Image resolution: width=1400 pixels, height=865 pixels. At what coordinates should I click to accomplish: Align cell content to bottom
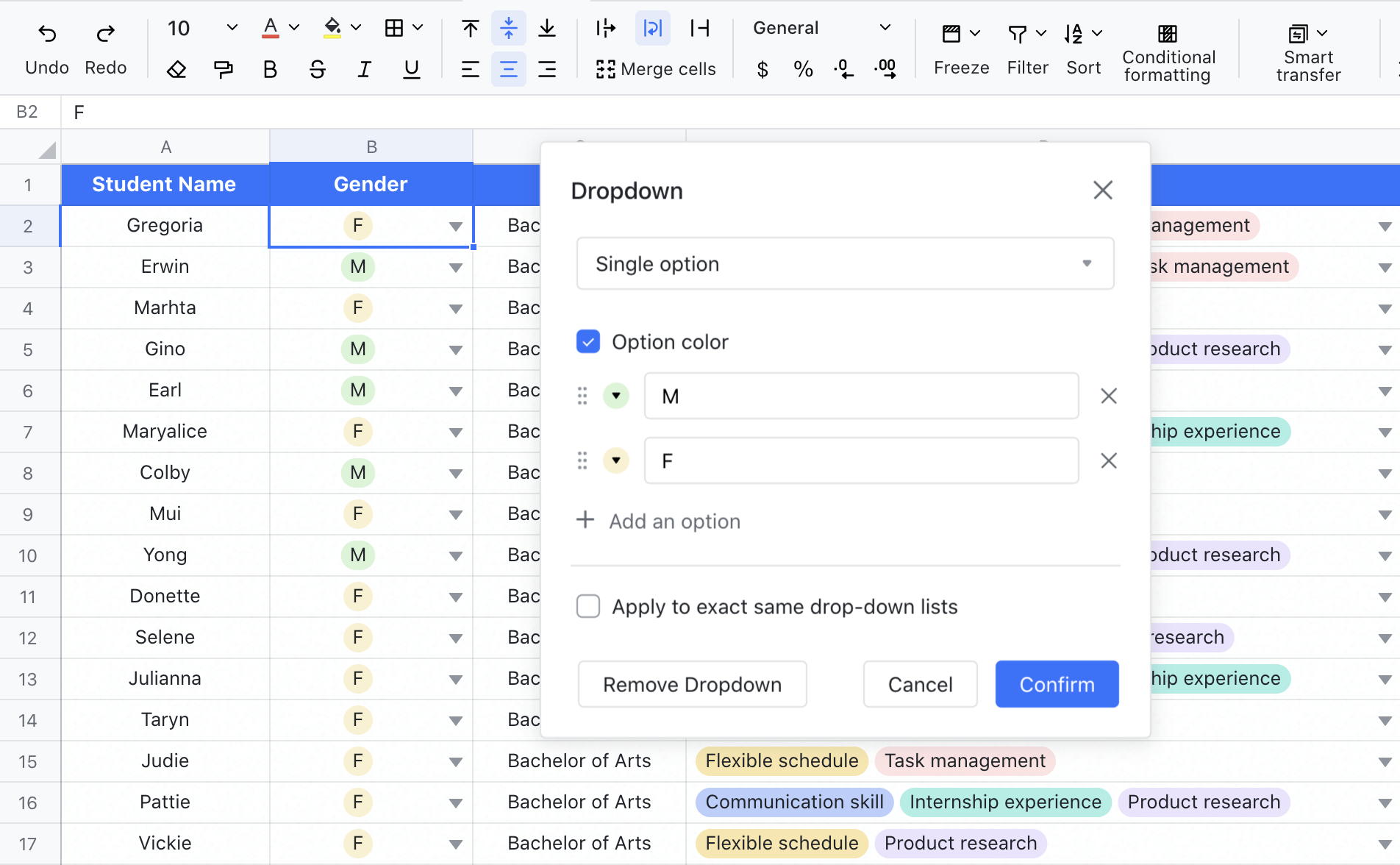(547, 28)
